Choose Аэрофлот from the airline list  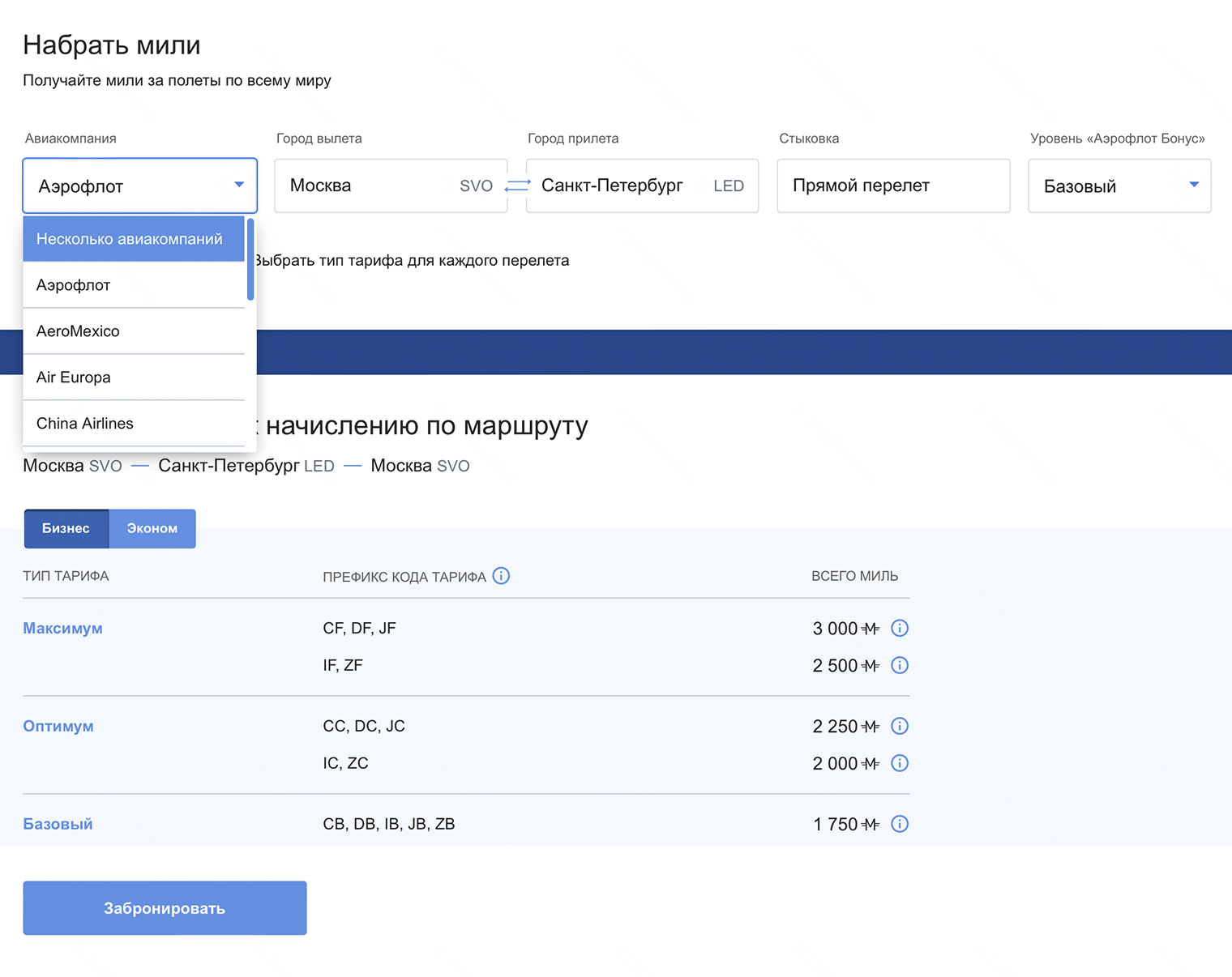point(134,285)
